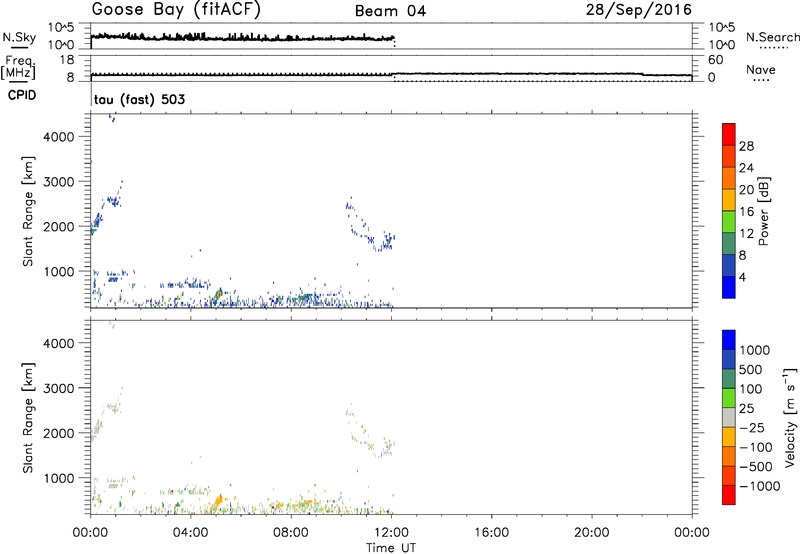This screenshot has width=800, height=554.
Task: Click the "12" label on the power scale
Action: [x=746, y=234]
